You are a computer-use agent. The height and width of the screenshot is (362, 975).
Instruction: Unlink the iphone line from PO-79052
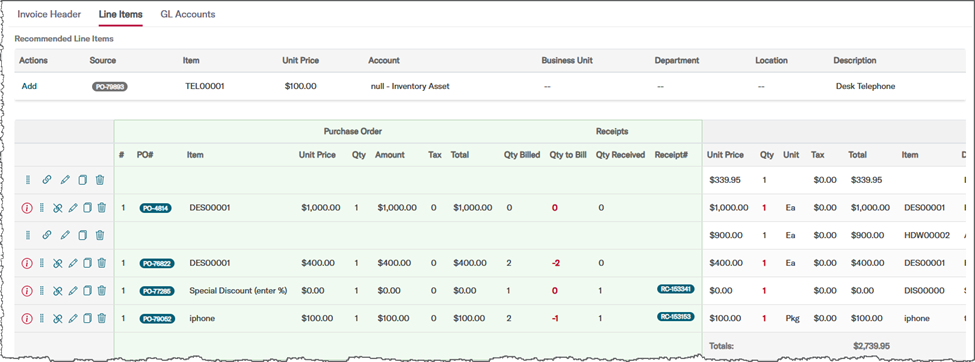click(57, 318)
